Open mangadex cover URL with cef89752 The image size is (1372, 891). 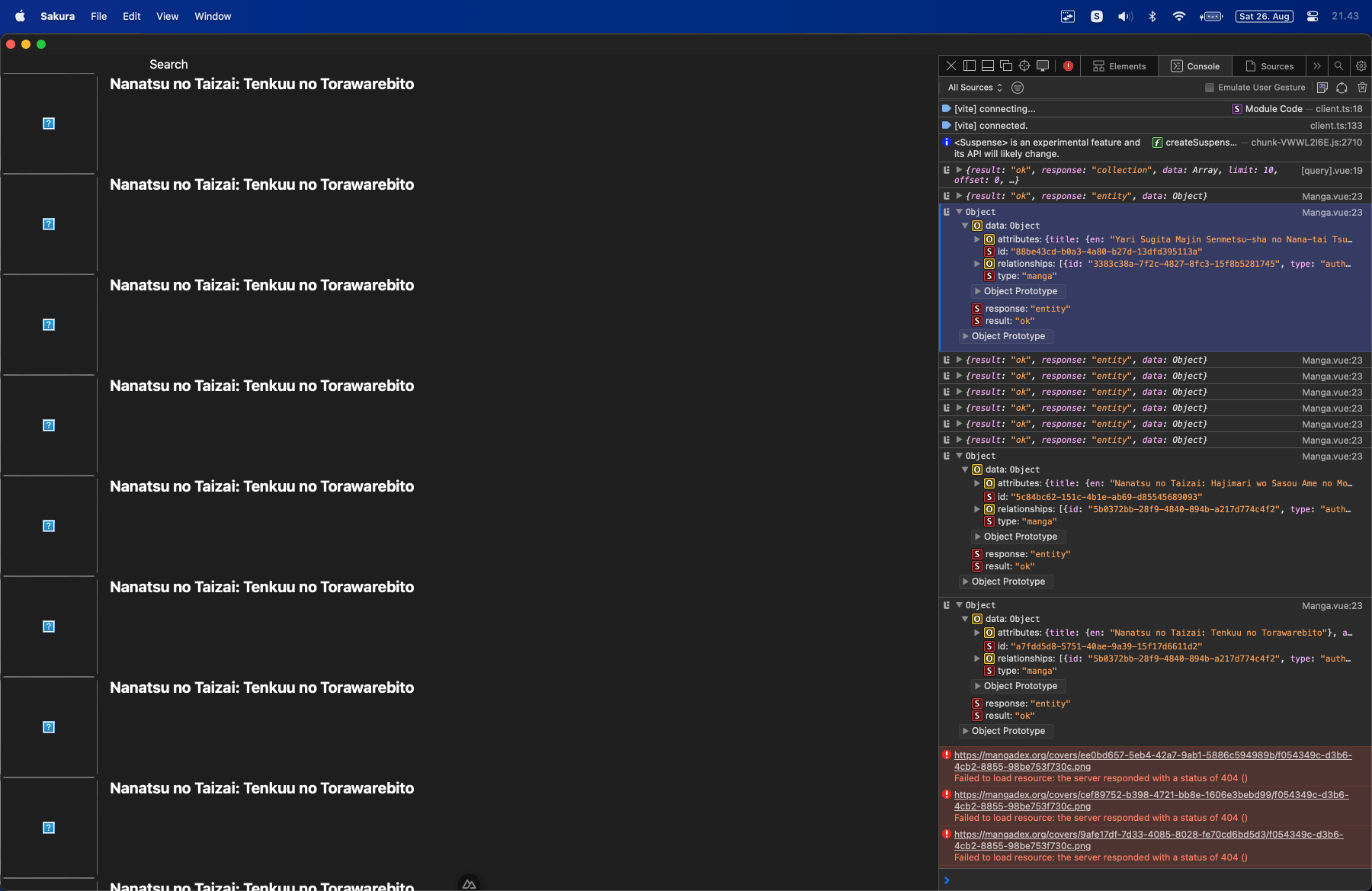tap(1151, 800)
